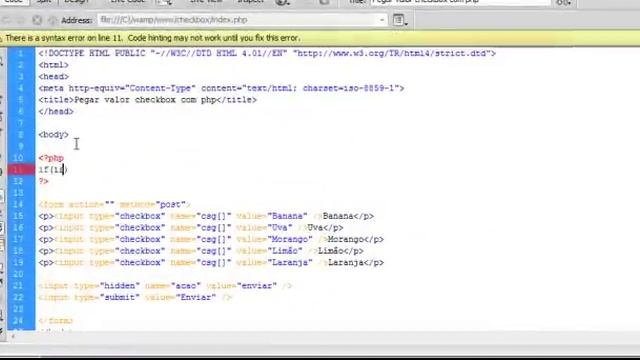Click the syntax error notification bar text
Screen dimensions: 640x360
pos(153,38)
